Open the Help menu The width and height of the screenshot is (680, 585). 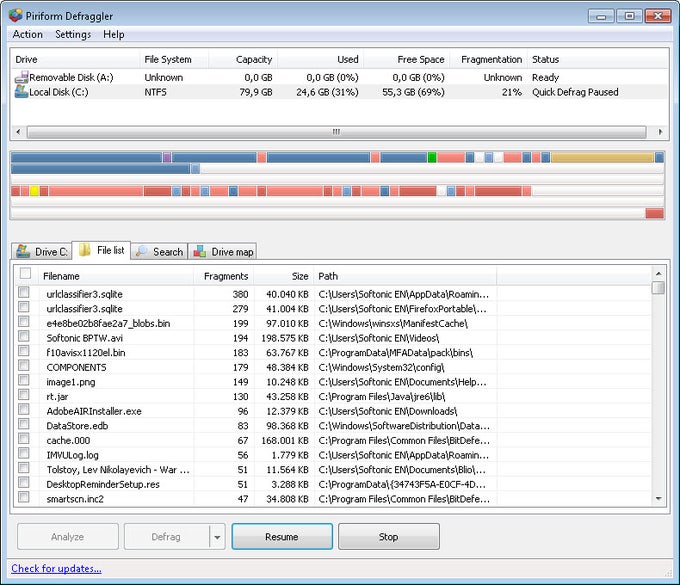coord(114,34)
